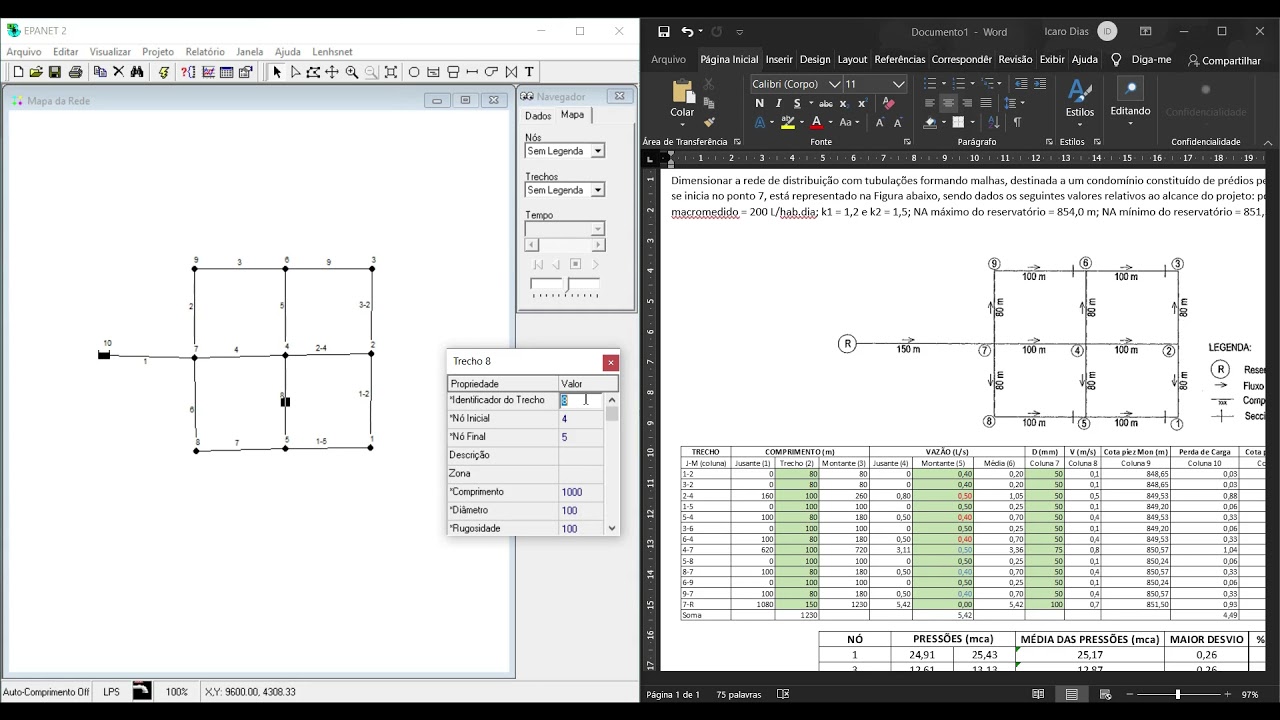1280x720 pixels.
Task: Save the EPANET project with the diskette icon
Action: coord(55,72)
